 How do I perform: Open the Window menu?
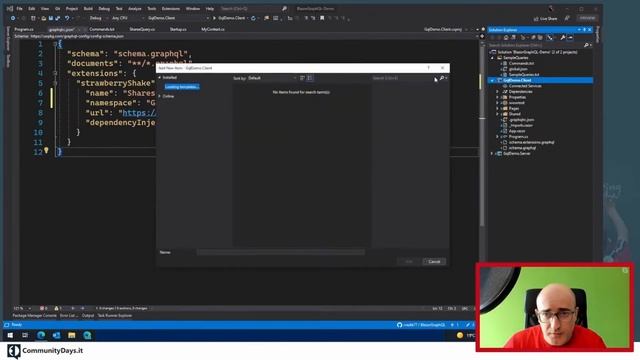point(193,9)
